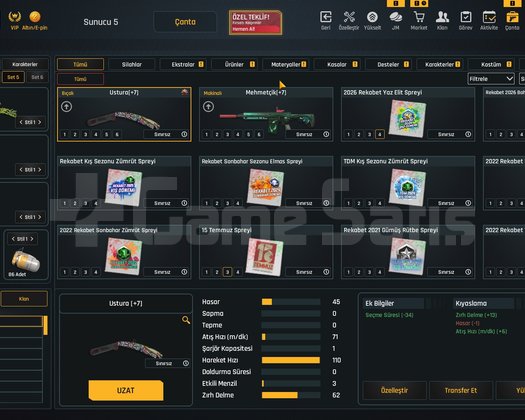The image size is (525, 420).
Task: Click info icon on 2022 Rekabet Sonbahar Zümrüt Spreyi
Action: pos(184,272)
